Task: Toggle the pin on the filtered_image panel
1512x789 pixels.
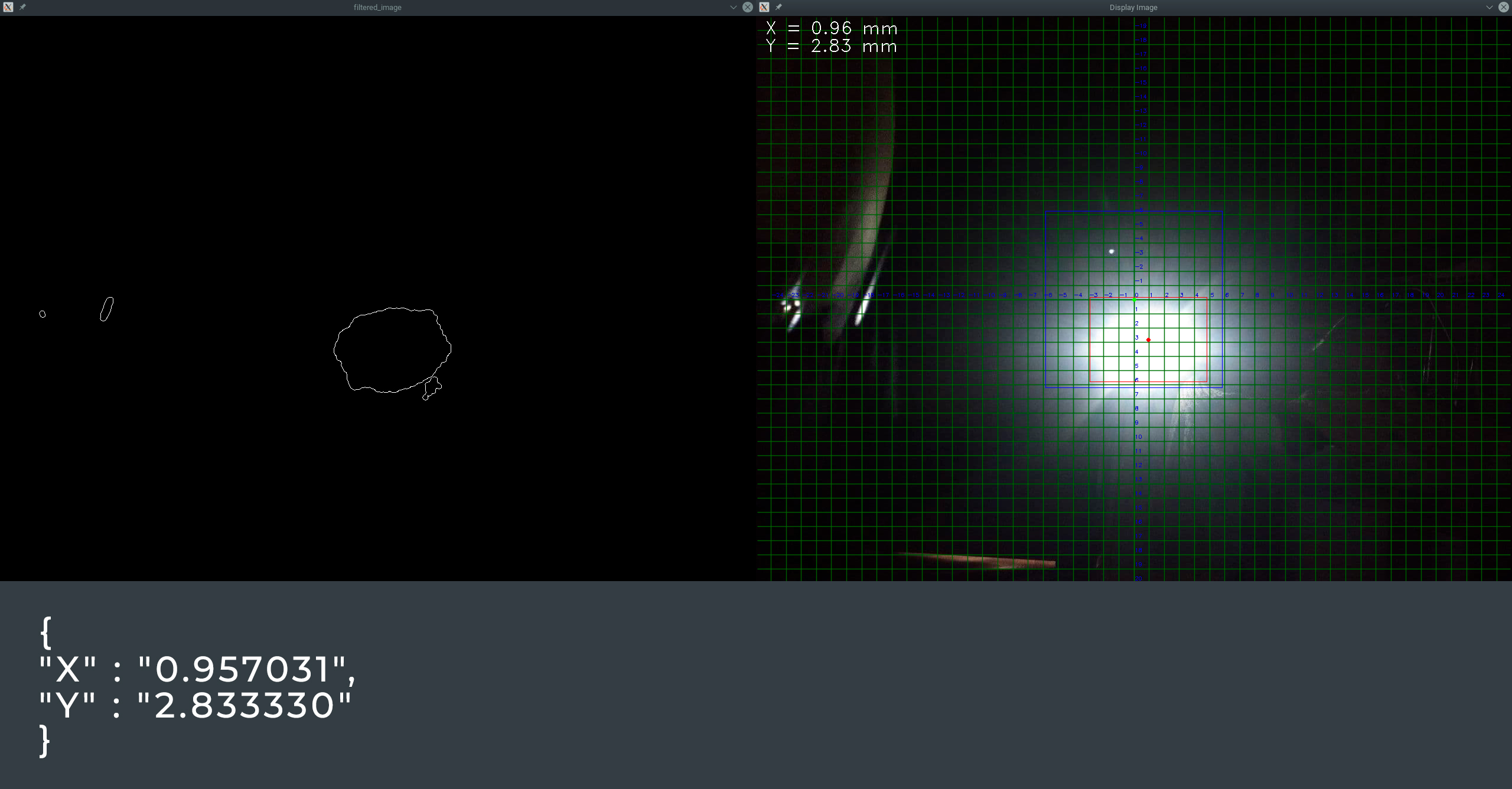Action: 23,7
